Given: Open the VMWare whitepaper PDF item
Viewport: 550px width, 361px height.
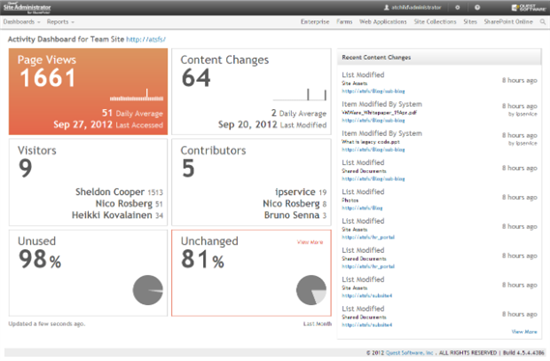Looking at the screenshot, I should pos(379,113).
